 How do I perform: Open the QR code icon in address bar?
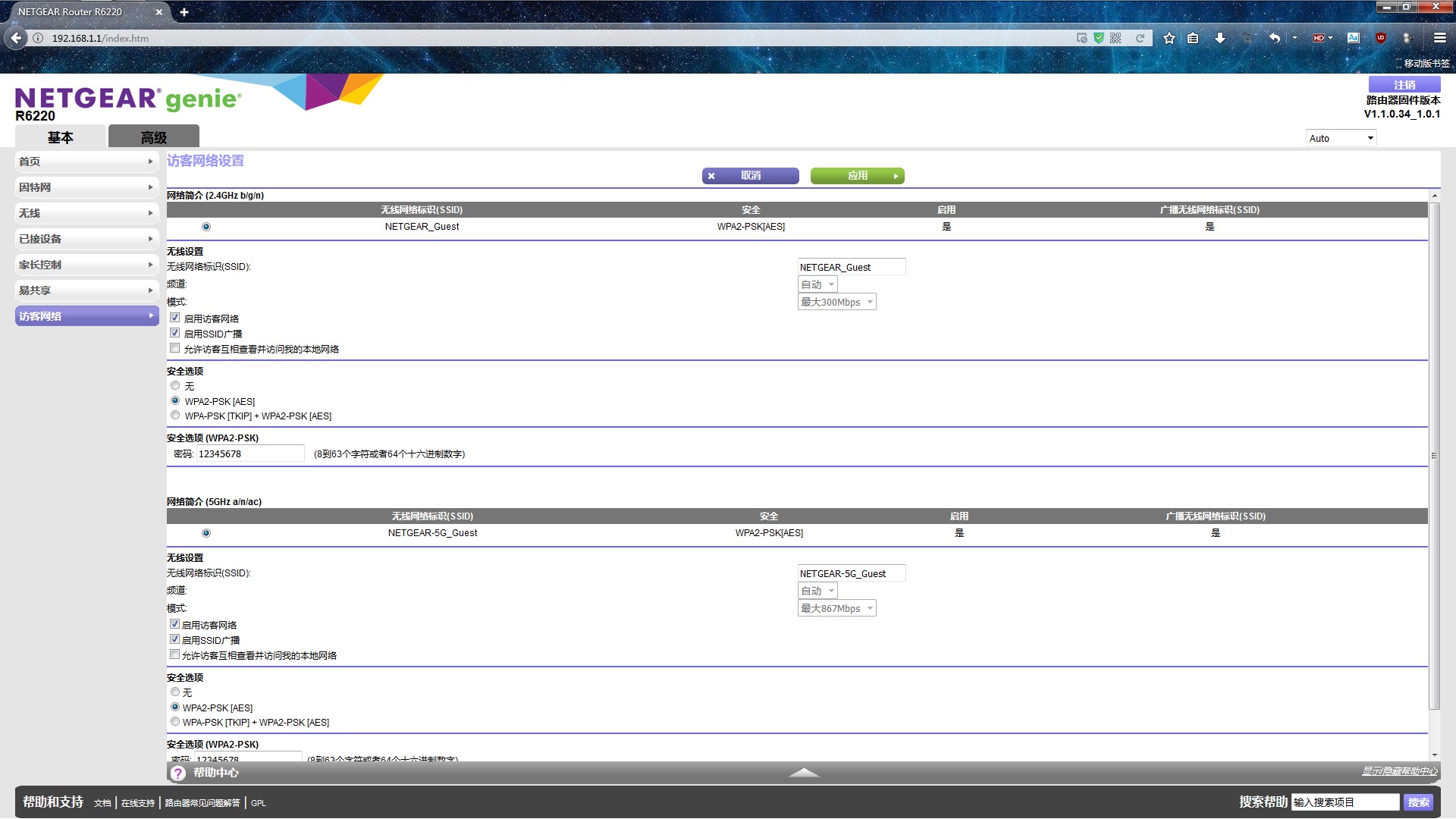coord(1116,38)
